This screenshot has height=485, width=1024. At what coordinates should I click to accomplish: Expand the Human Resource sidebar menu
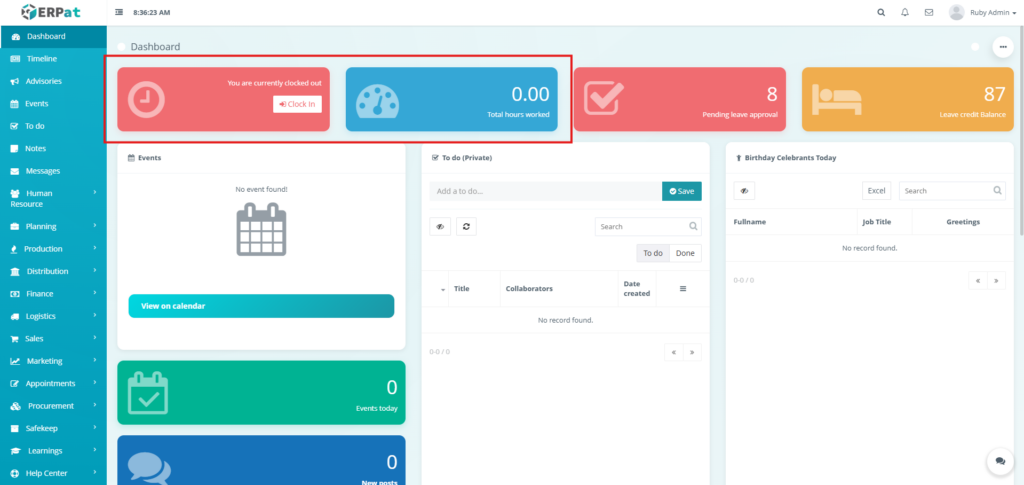click(53, 198)
